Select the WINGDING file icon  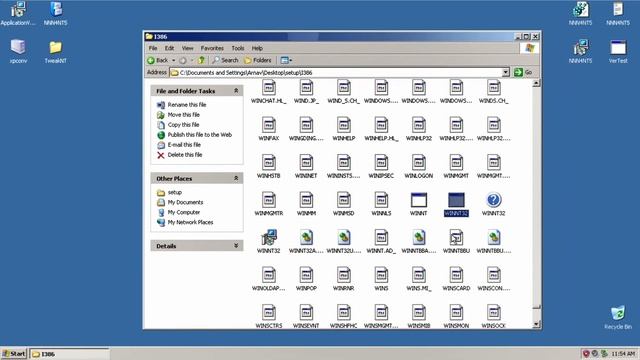pyautogui.click(x=306, y=125)
